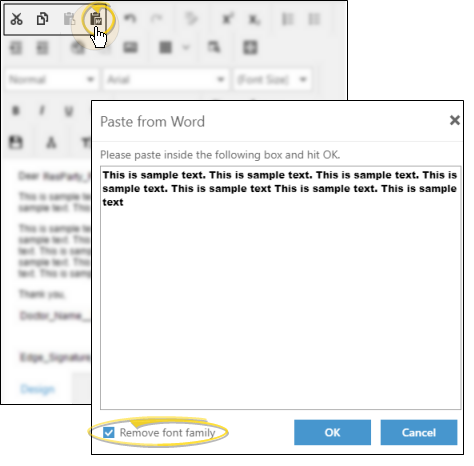Screen dimensions: 474x466
Task: Uncheck the Remove font family checkbox
Action: click(109, 432)
